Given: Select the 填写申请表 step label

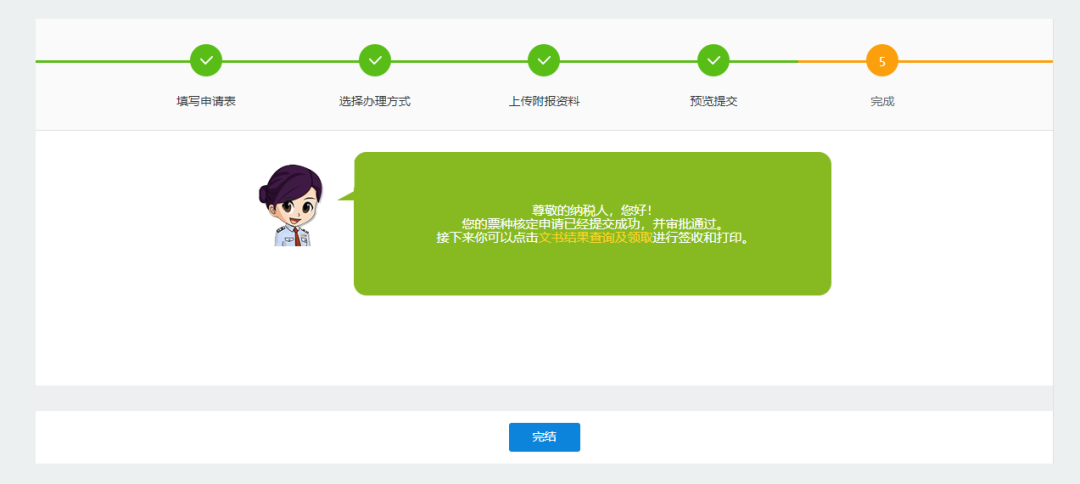Looking at the screenshot, I should 206,101.
